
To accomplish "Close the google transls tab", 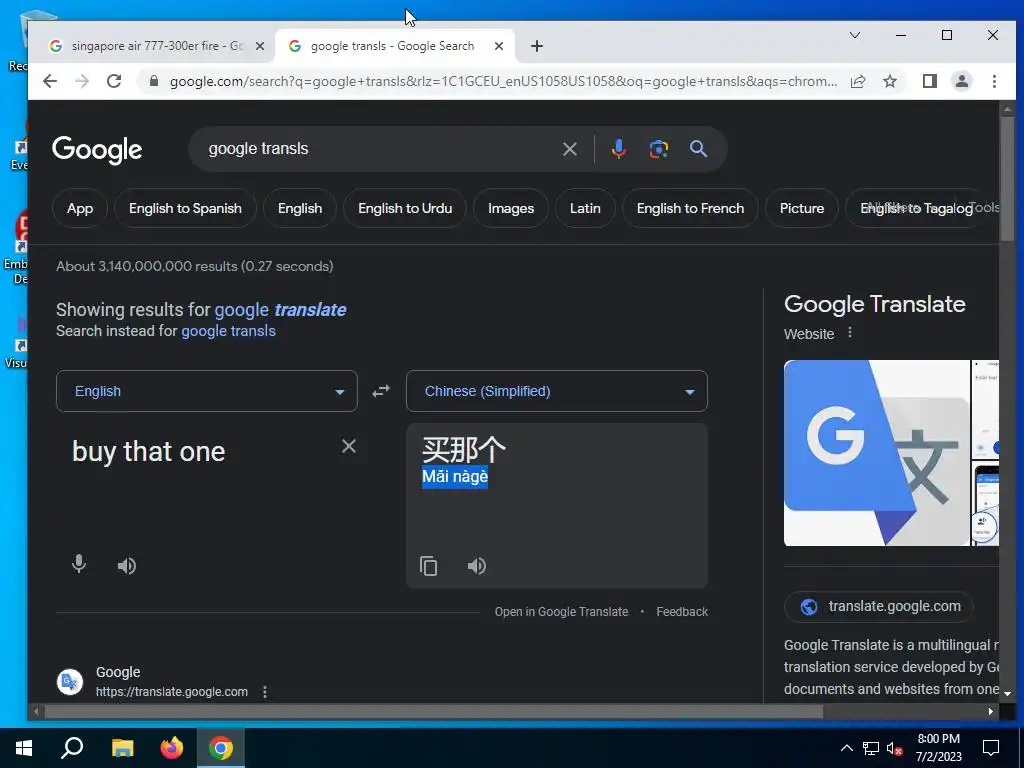I will (499, 46).
